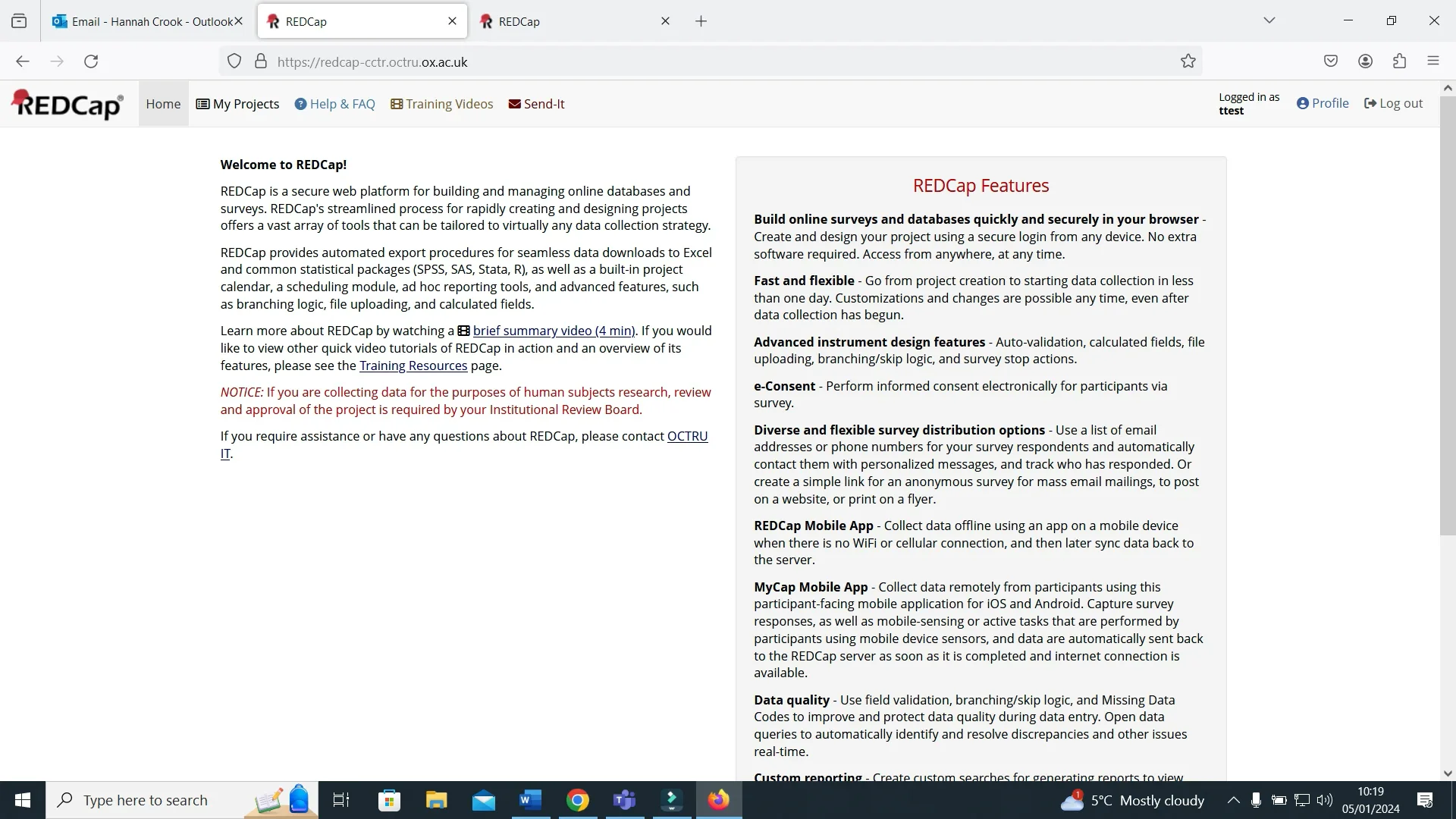Open the Training Resources link
1456x819 pixels.
413,366
